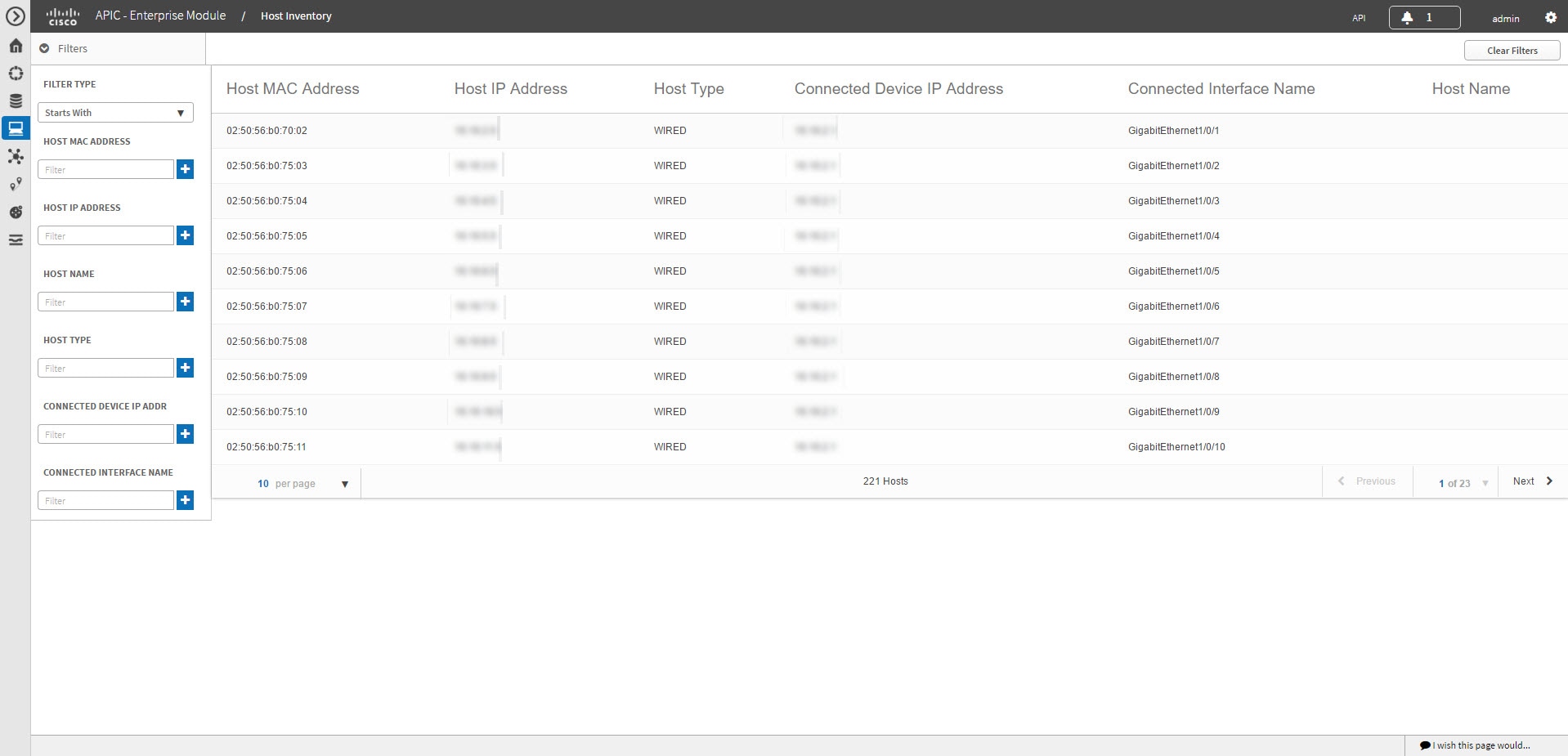Select the active Host Inventory sidebar icon

pyautogui.click(x=16, y=128)
